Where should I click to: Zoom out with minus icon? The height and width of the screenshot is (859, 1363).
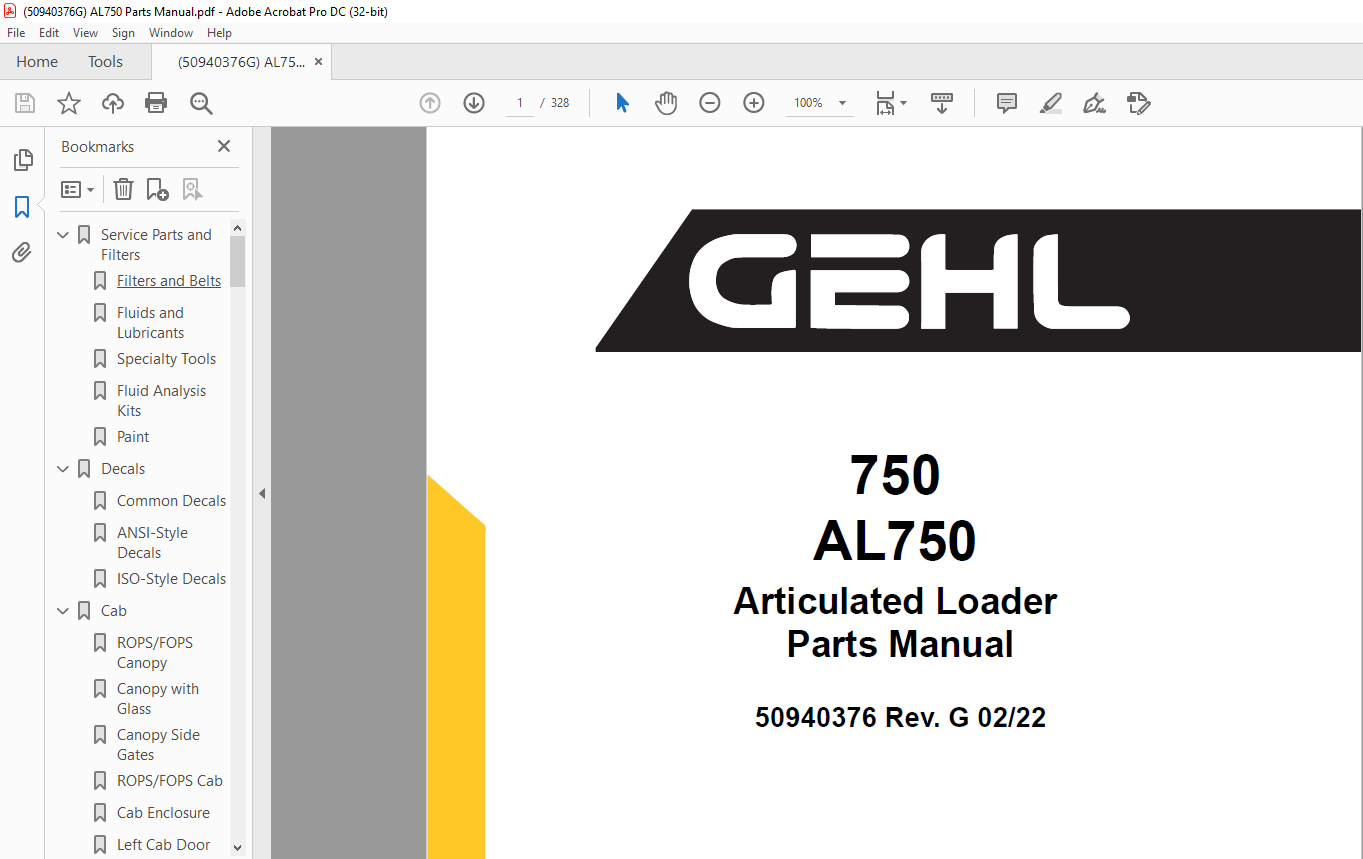click(710, 103)
